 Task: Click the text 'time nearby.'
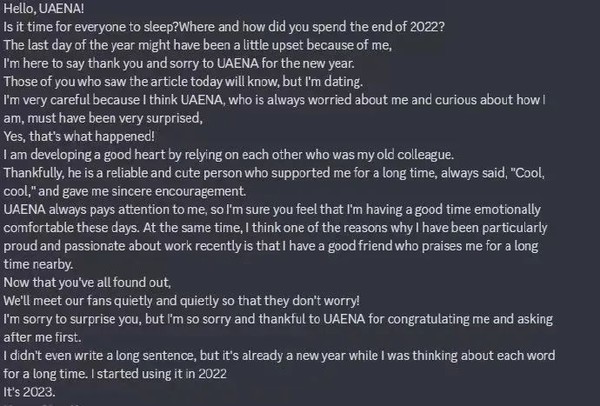click(38, 264)
